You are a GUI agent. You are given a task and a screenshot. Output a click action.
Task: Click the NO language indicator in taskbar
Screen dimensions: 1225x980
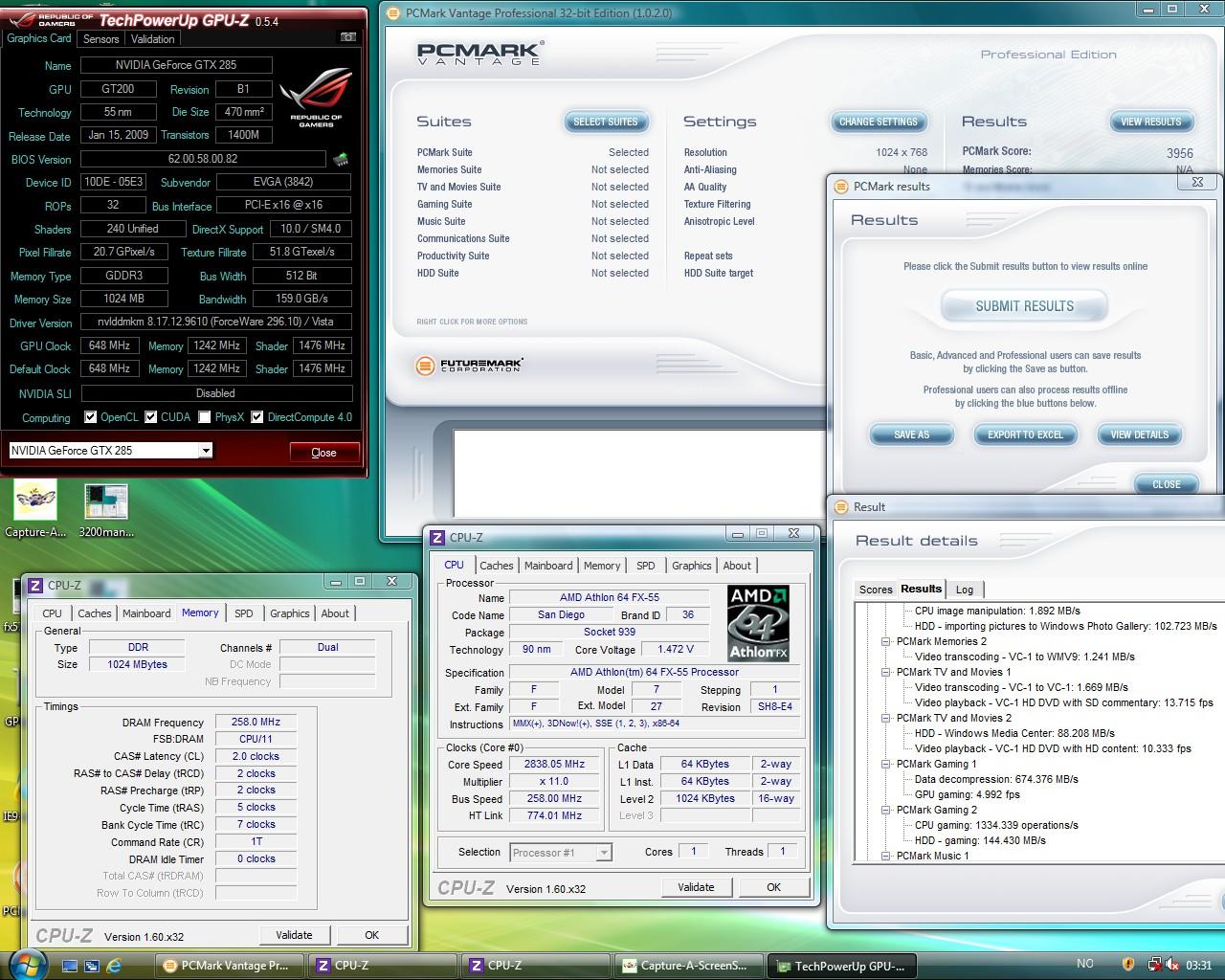tap(1085, 965)
